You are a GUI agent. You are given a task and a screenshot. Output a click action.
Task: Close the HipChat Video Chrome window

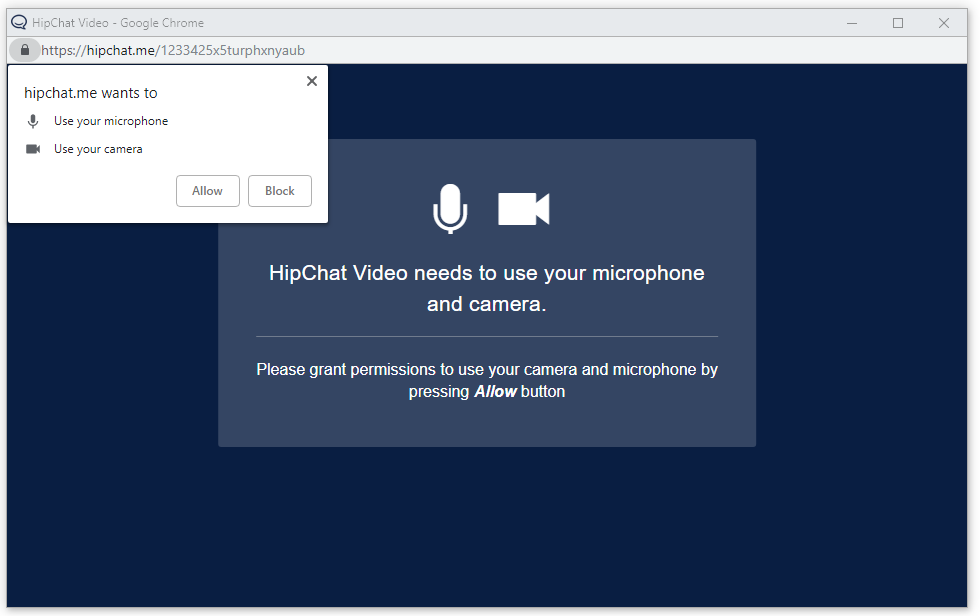pos(944,23)
